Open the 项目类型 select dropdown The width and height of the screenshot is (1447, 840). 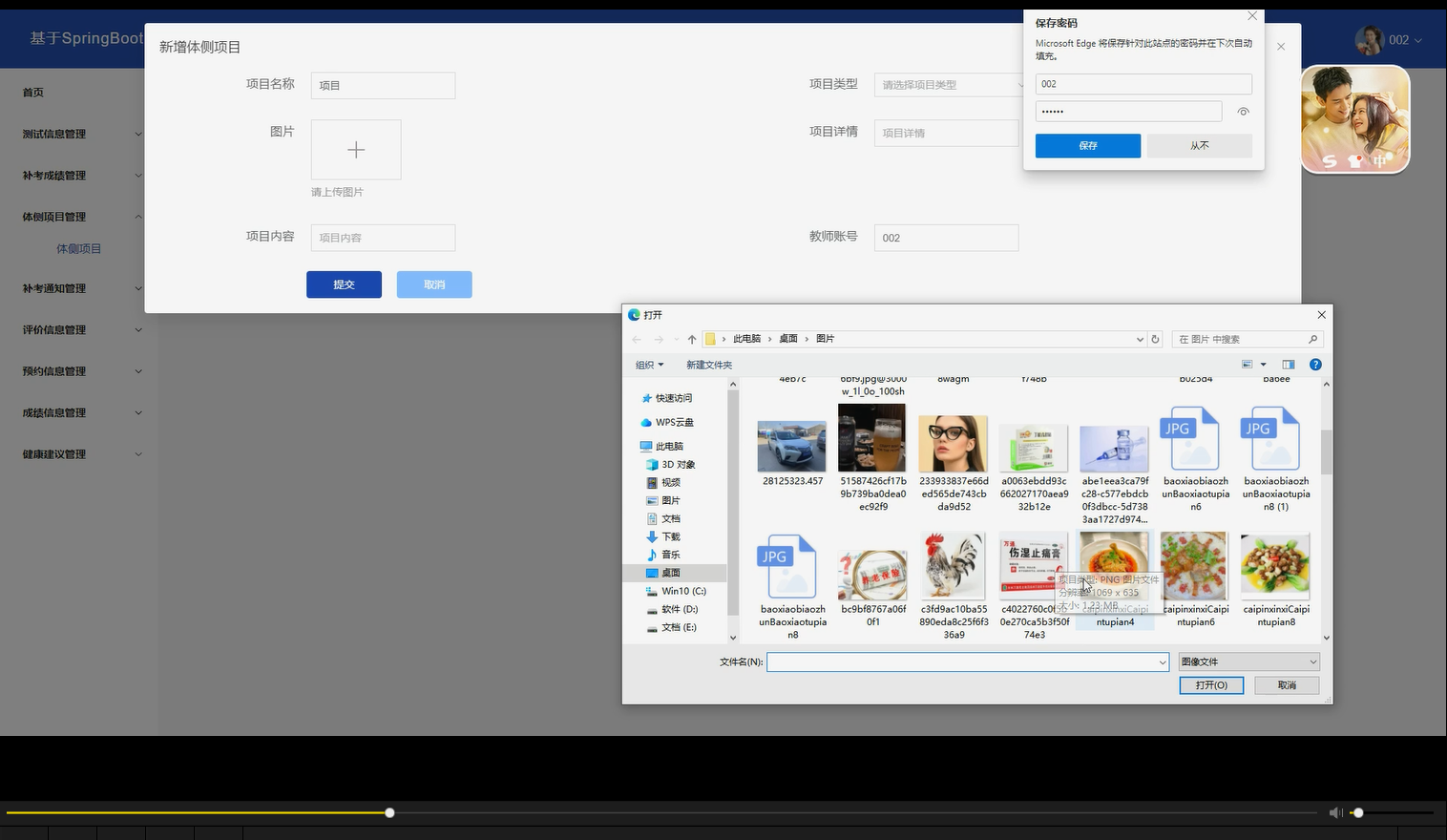coord(949,85)
